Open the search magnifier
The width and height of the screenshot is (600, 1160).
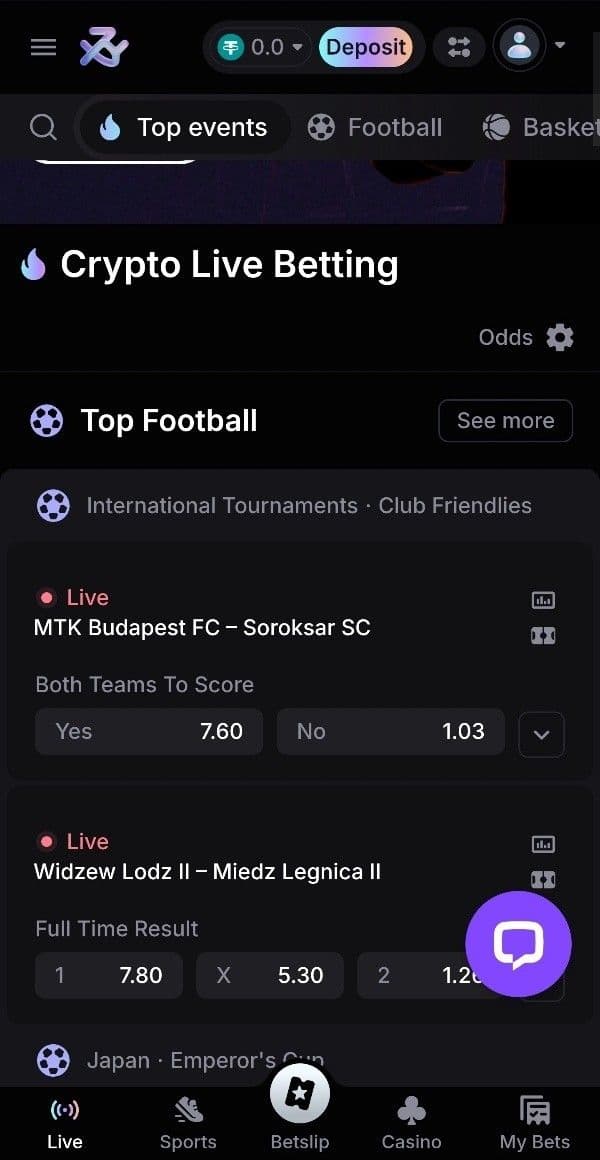tap(42, 127)
